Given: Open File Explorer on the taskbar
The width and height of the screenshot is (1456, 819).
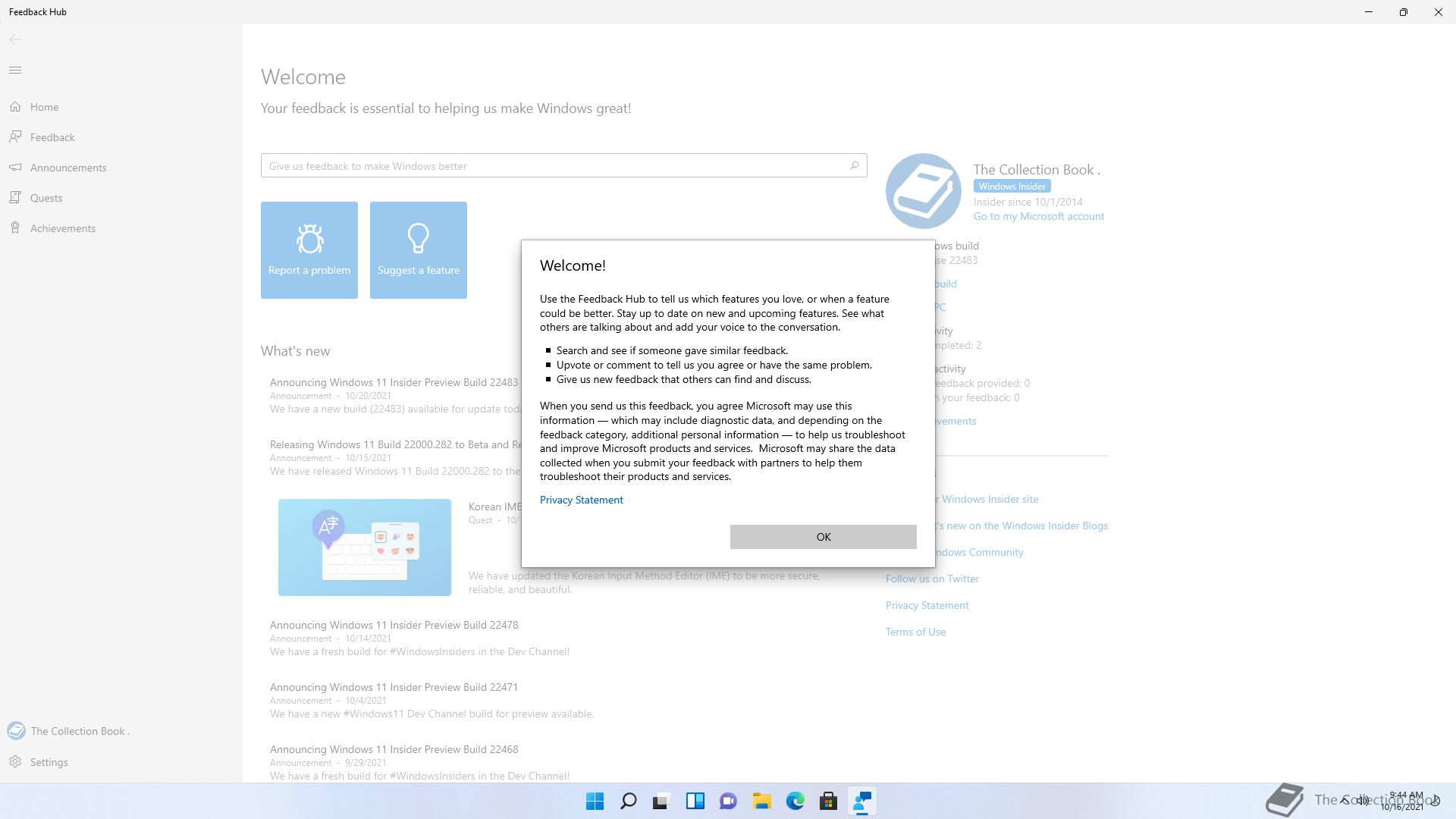Looking at the screenshot, I should [762, 801].
